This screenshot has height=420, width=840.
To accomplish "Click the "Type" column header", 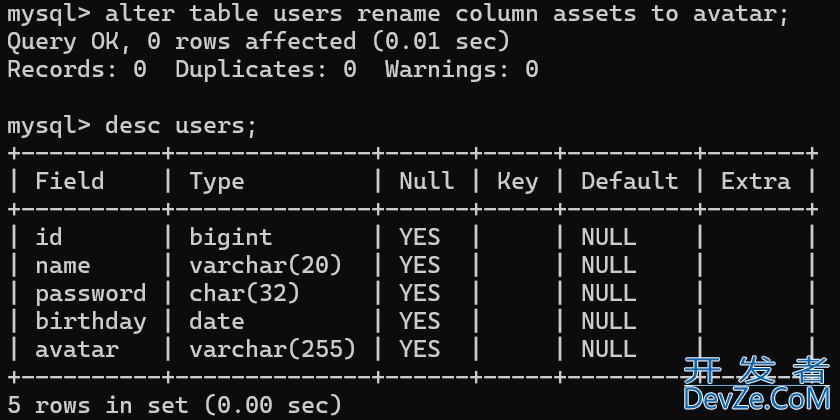I will (x=217, y=181).
